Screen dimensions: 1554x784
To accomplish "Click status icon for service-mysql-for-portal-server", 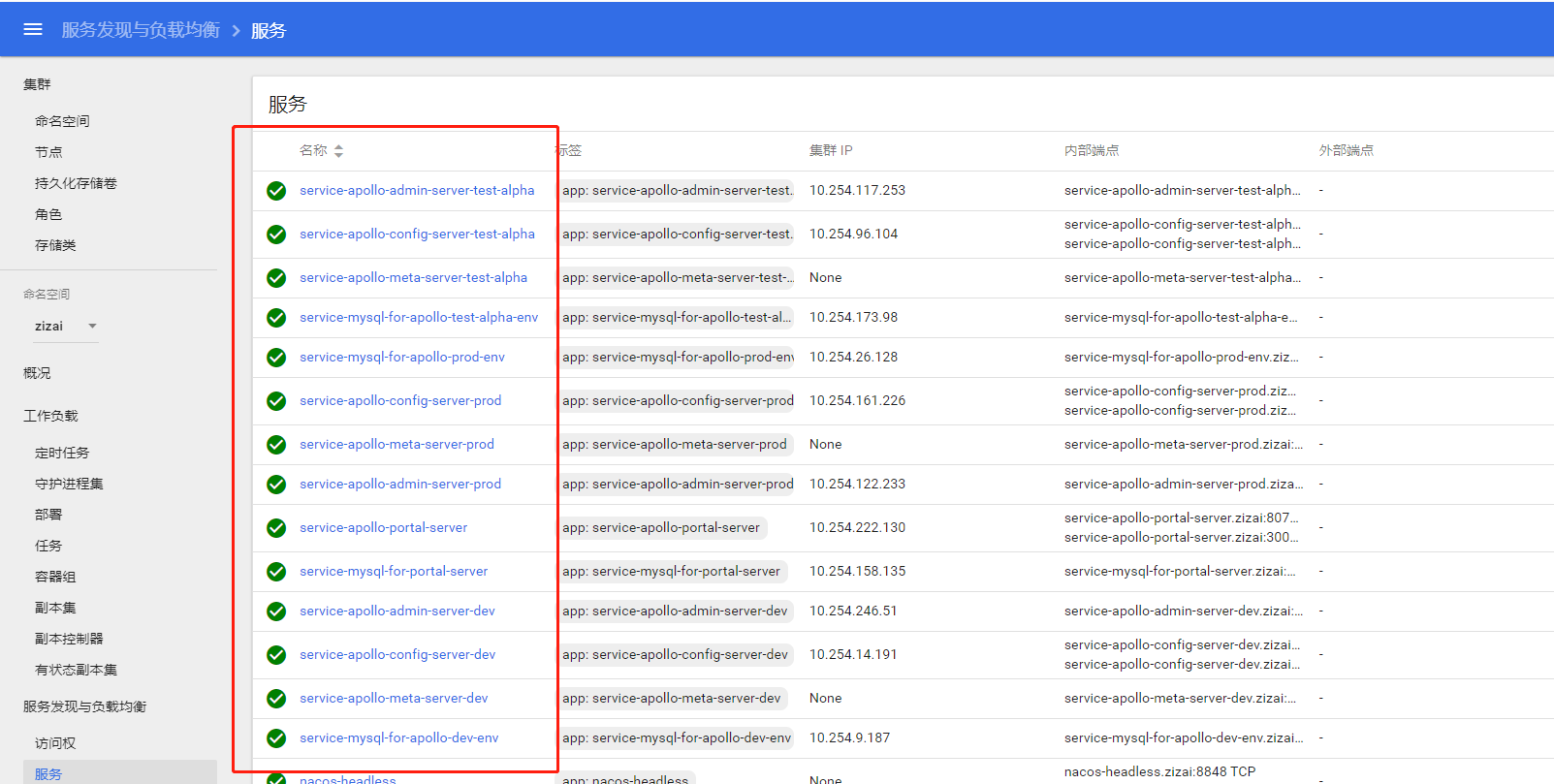I will (x=276, y=572).
